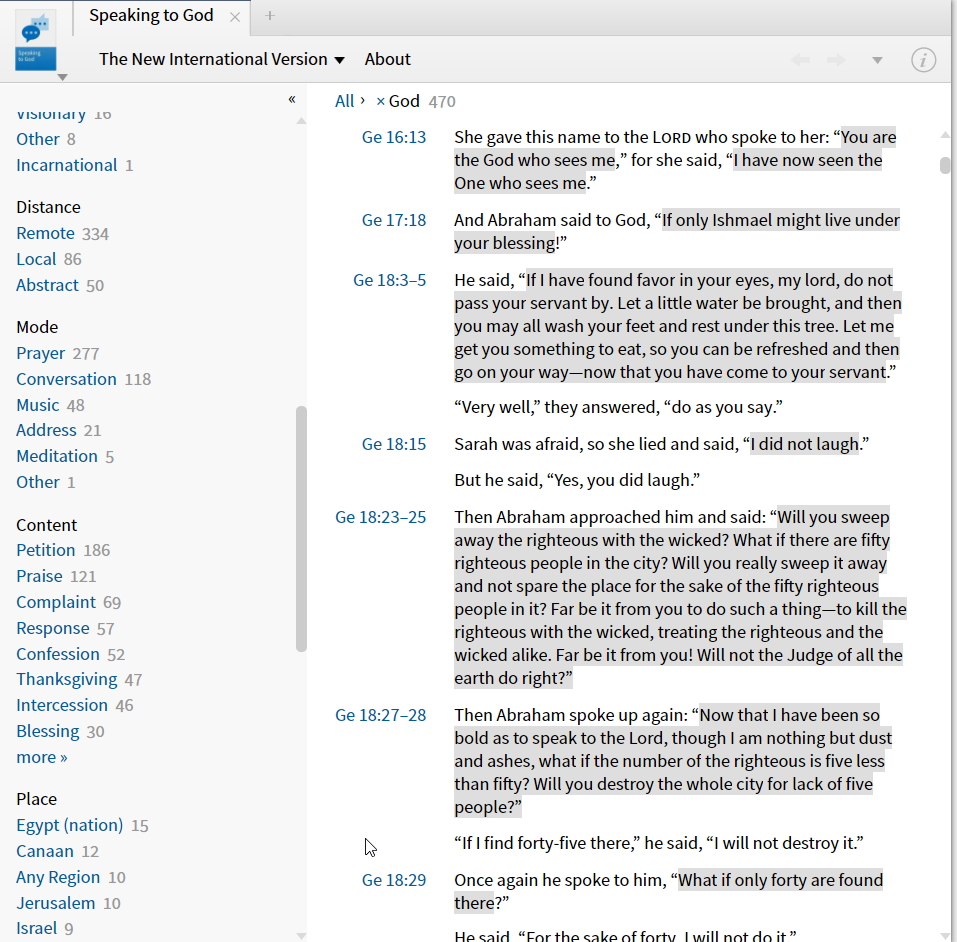Filter by Israel place

click(36, 929)
